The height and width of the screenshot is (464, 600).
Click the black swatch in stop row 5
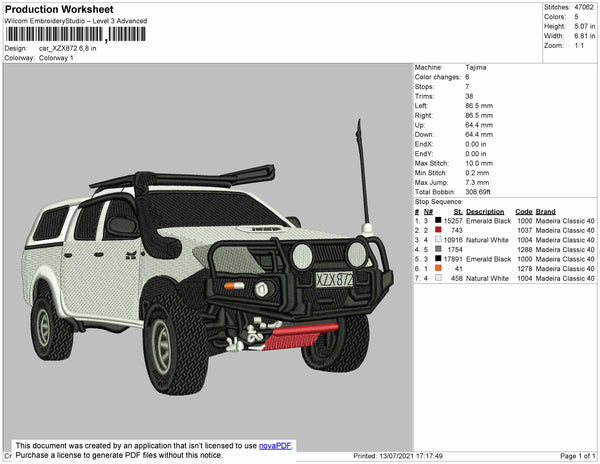click(x=438, y=259)
